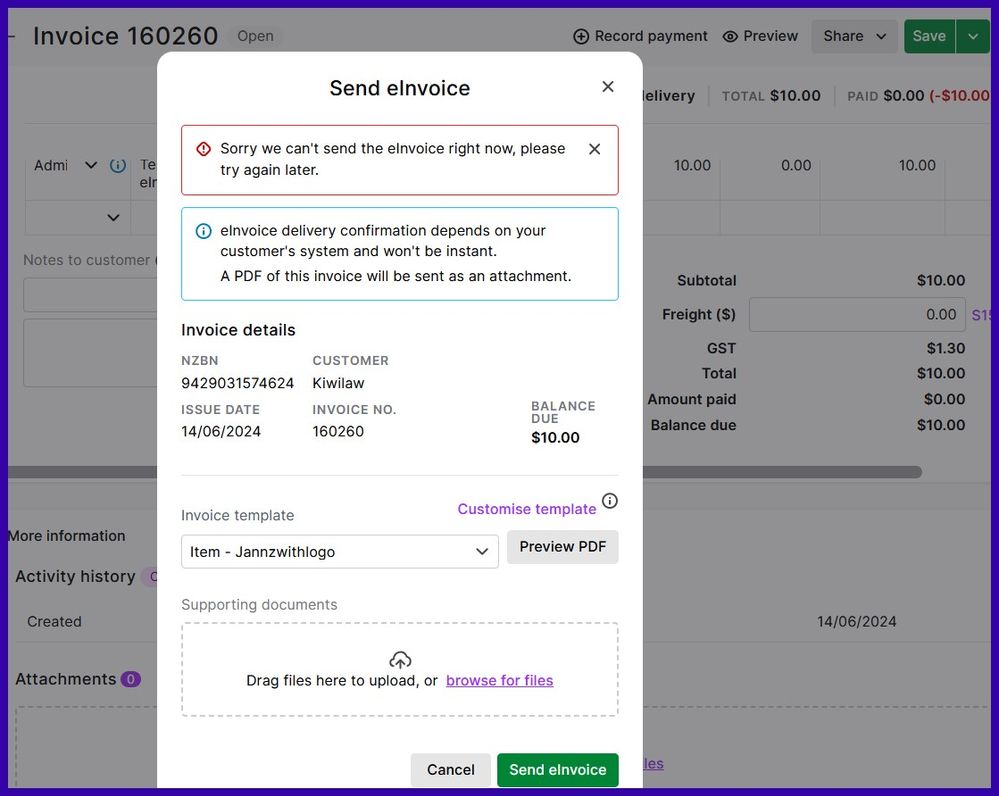Viewport: 999px width, 796px height.
Task: Click the Preview eye icon
Action: [x=730, y=37]
